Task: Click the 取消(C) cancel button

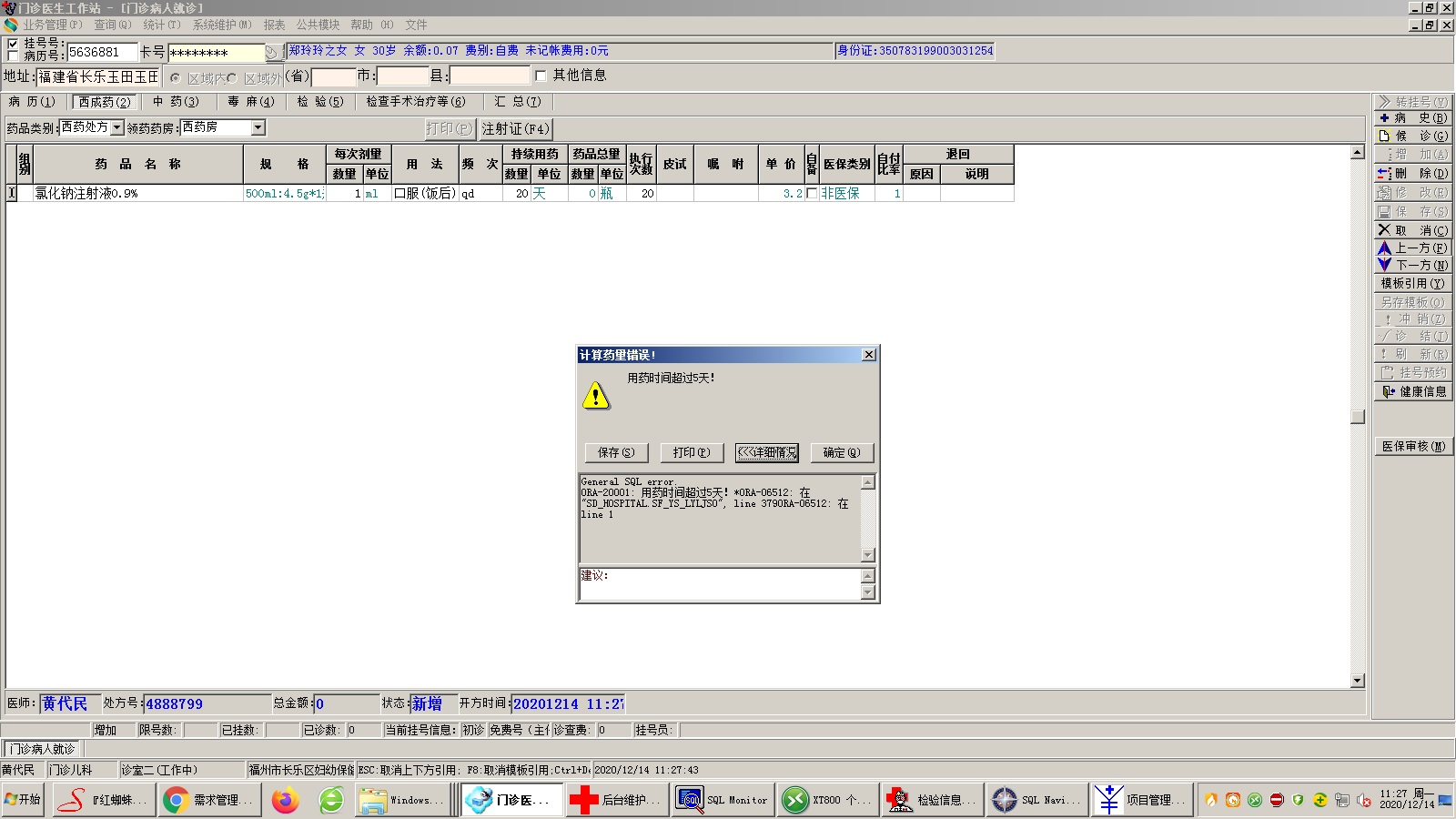Action: coord(1412,230)
